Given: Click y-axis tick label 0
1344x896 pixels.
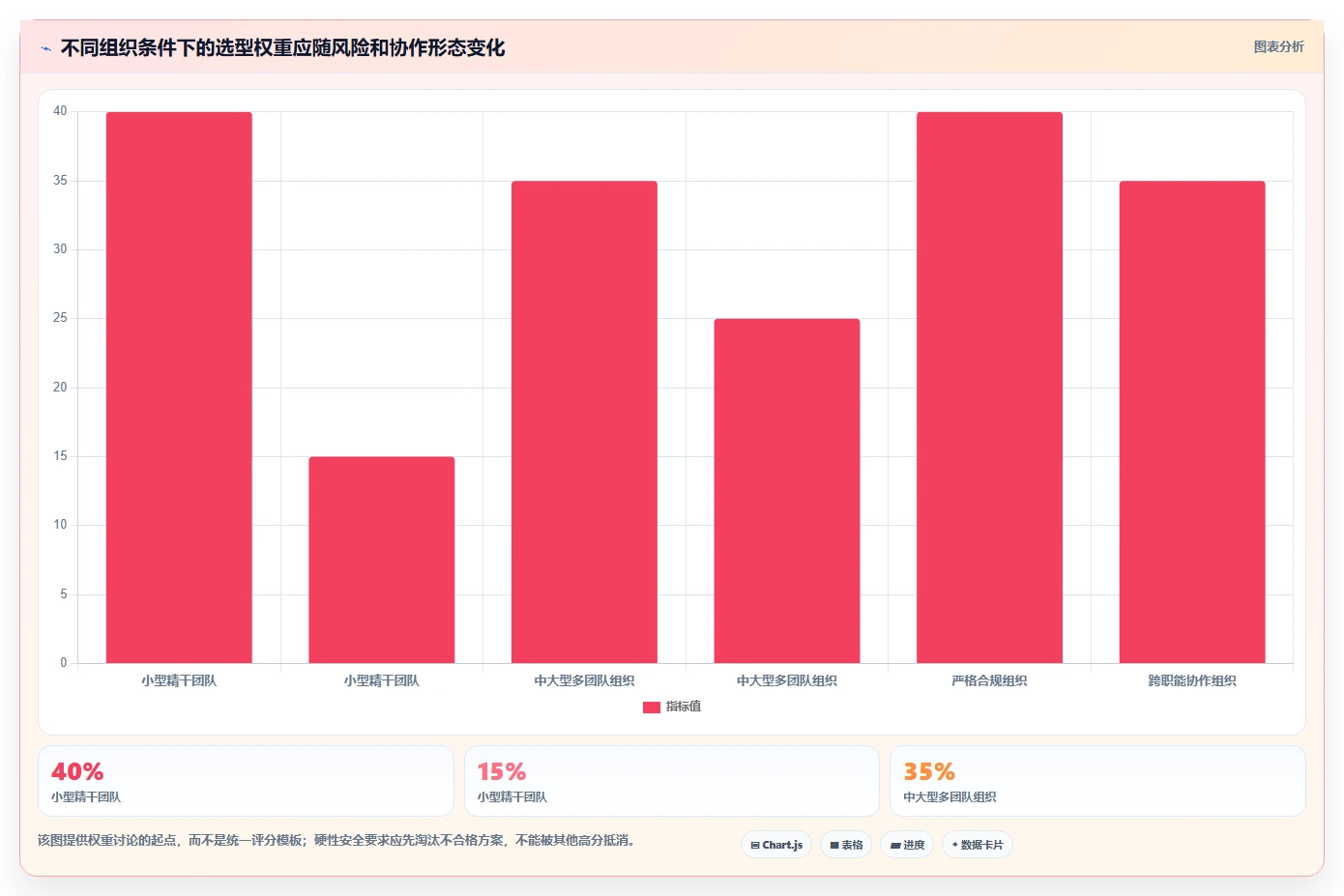Looking at the screenshot, I should pyautogui.click(x=64, y=663).
